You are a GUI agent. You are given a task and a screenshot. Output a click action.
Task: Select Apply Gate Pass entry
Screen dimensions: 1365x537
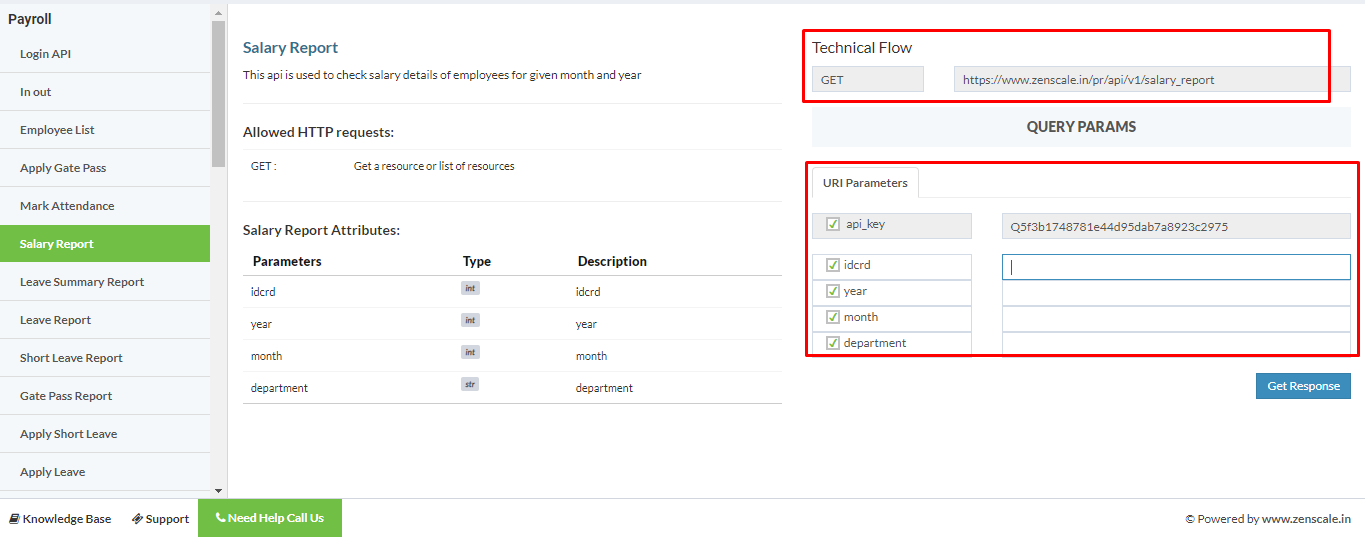pyautogui.click(x=105, y=168)
